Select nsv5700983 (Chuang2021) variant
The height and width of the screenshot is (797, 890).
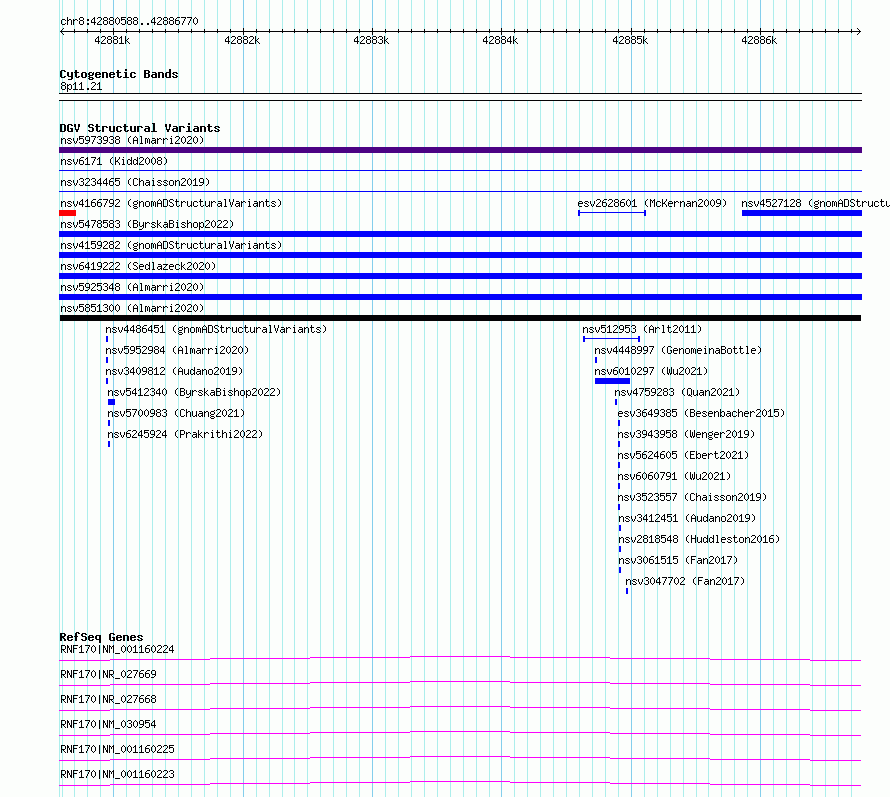[x=176, y=413]
